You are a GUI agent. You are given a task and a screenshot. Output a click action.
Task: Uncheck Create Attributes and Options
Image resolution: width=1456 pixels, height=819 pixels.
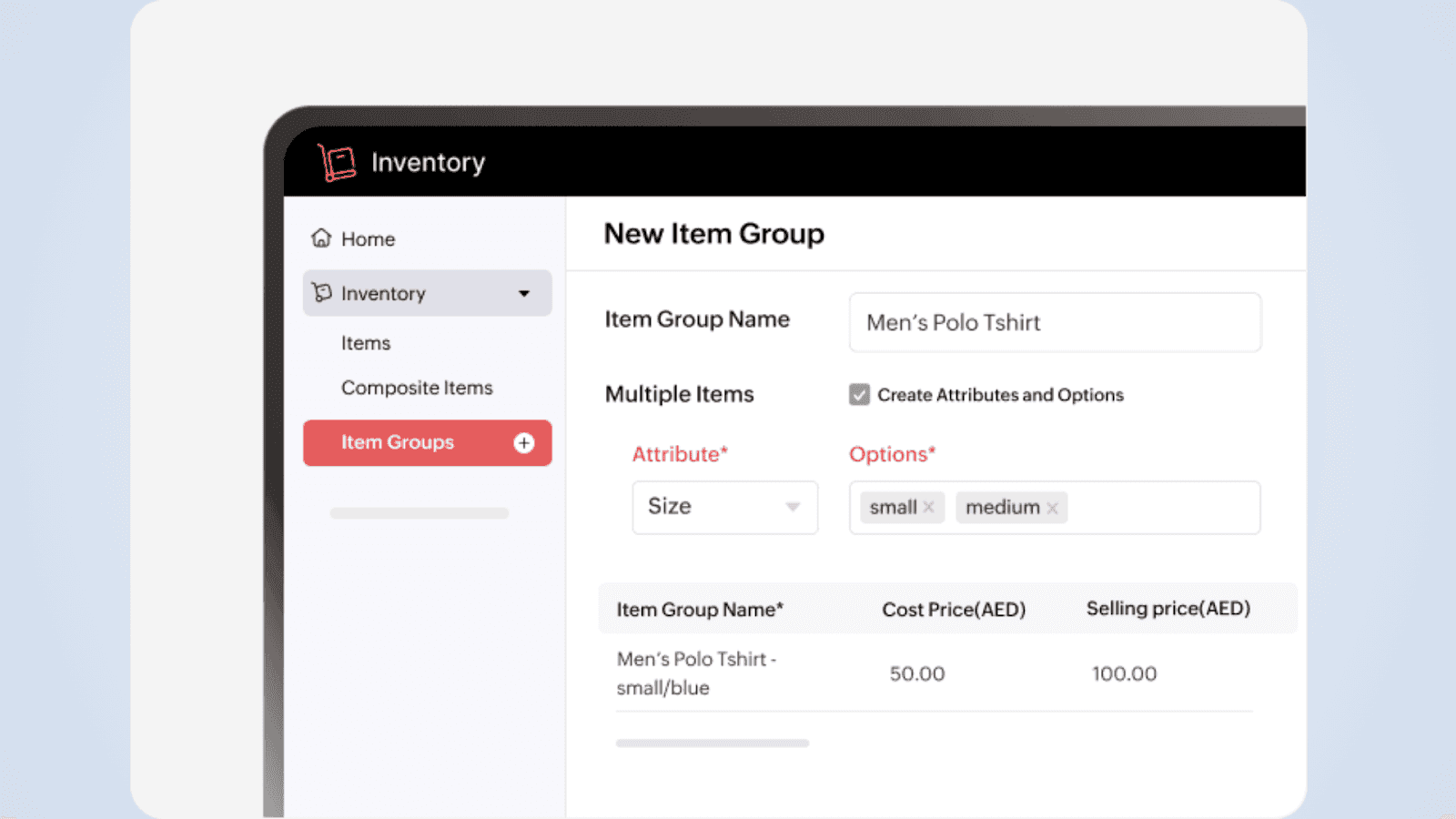pos(859,395)
